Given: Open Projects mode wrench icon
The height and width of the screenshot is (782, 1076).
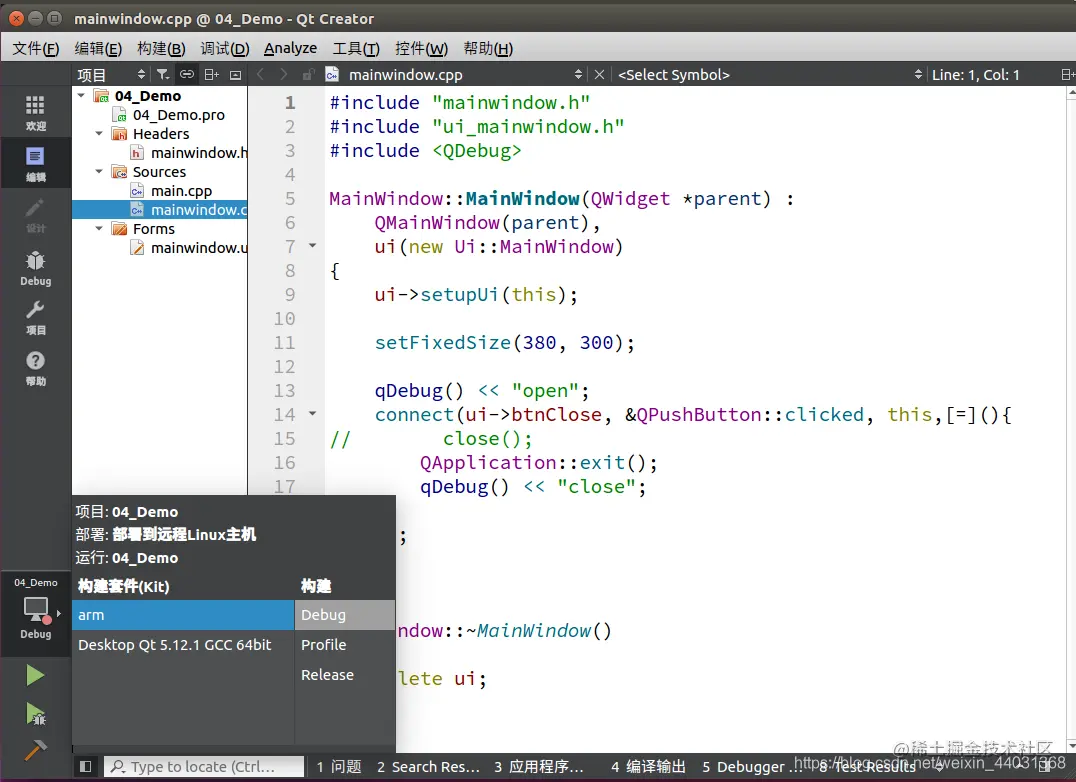Looking at the screenshot, I should click(x=36, y=318).
